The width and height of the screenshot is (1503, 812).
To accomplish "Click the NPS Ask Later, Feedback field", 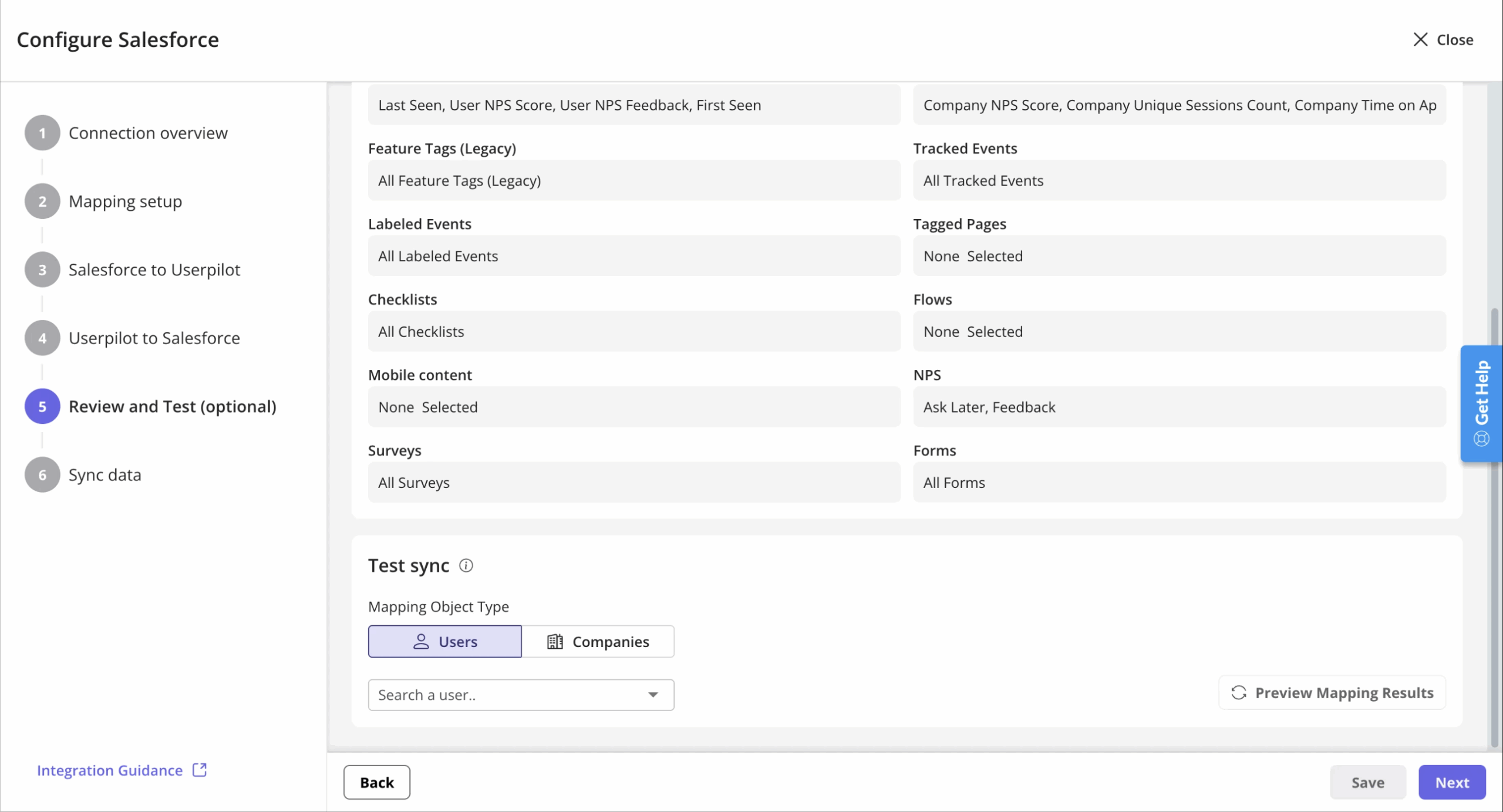I will tap(1180, 407).
